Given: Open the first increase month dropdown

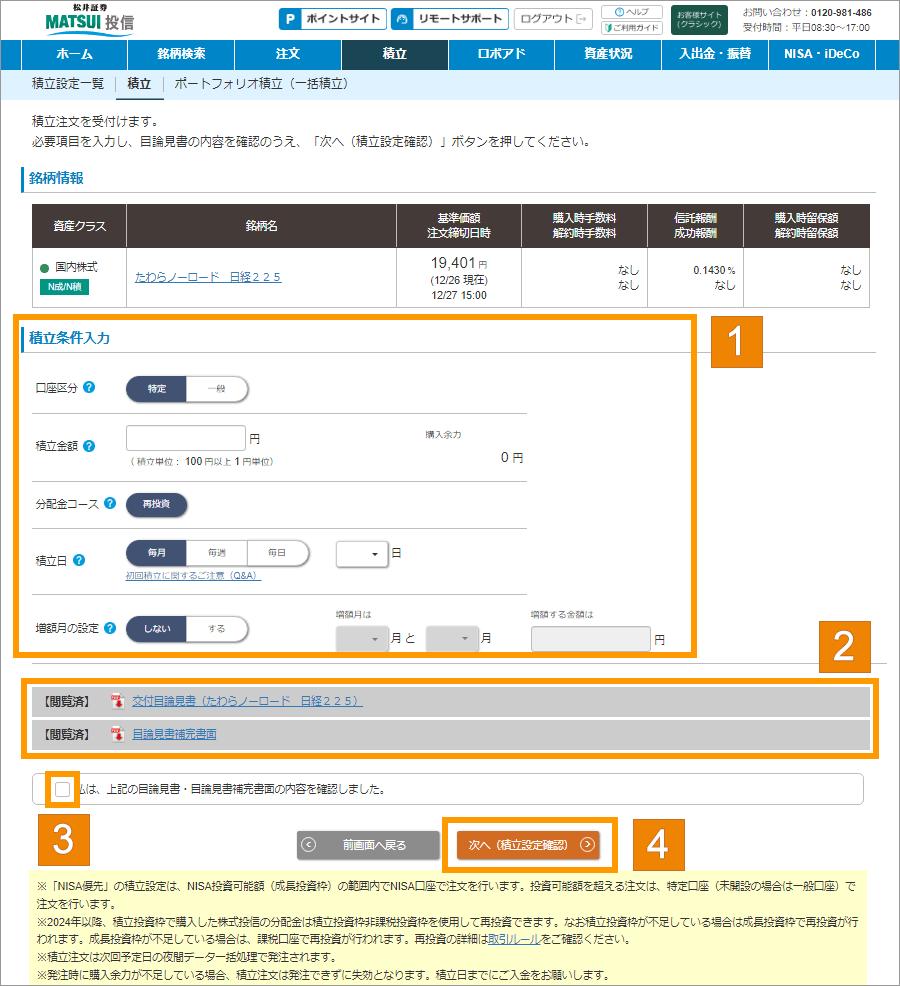Looking at the screenshot, I should 362,639.
